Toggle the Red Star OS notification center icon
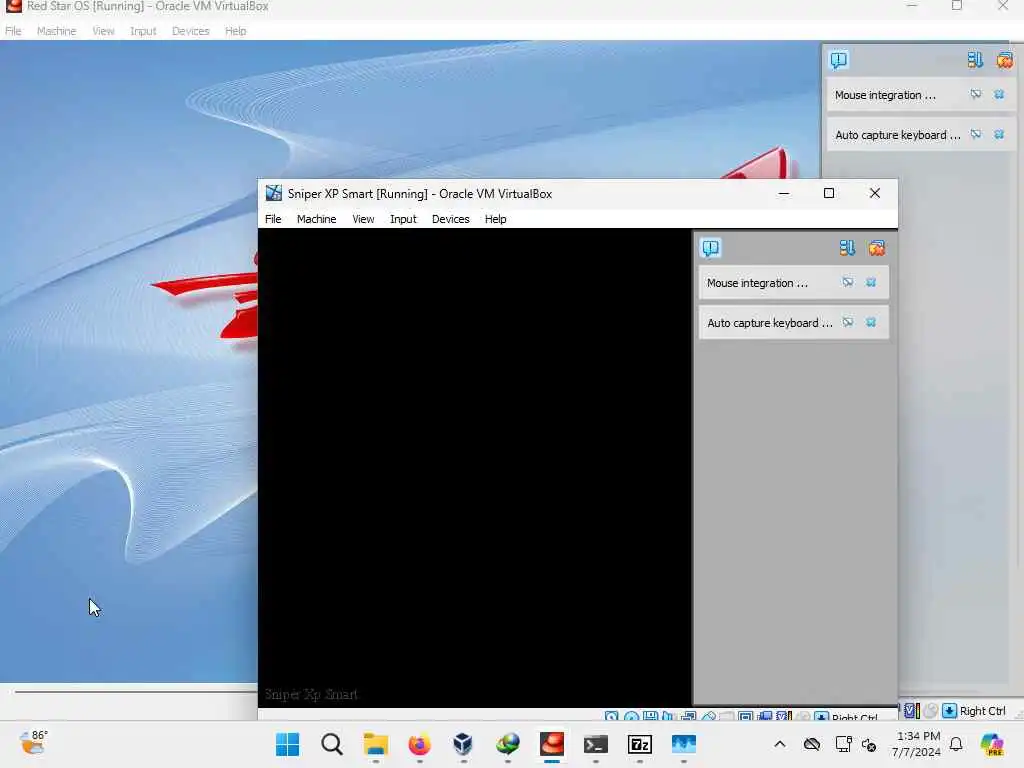This screenshot has height=768, width=1024. pyautogui.click(x=839, y=60)
